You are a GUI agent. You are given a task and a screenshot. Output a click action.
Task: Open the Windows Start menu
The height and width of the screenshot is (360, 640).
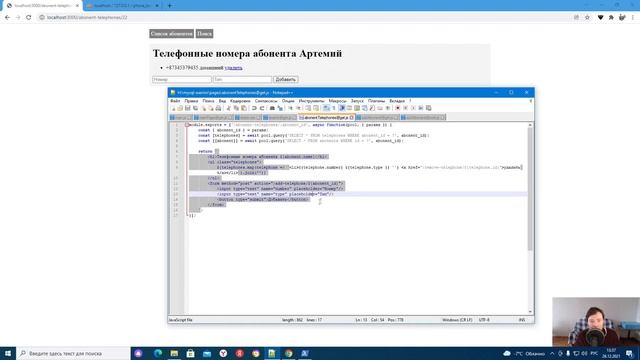[8, 353]
